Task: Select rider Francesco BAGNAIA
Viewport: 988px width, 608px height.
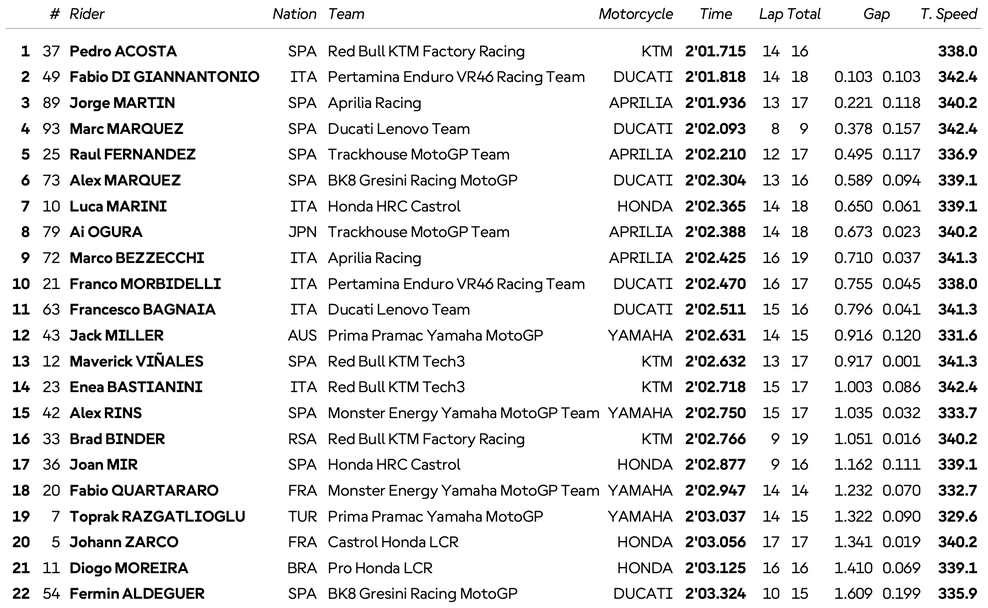Action: 142,310
